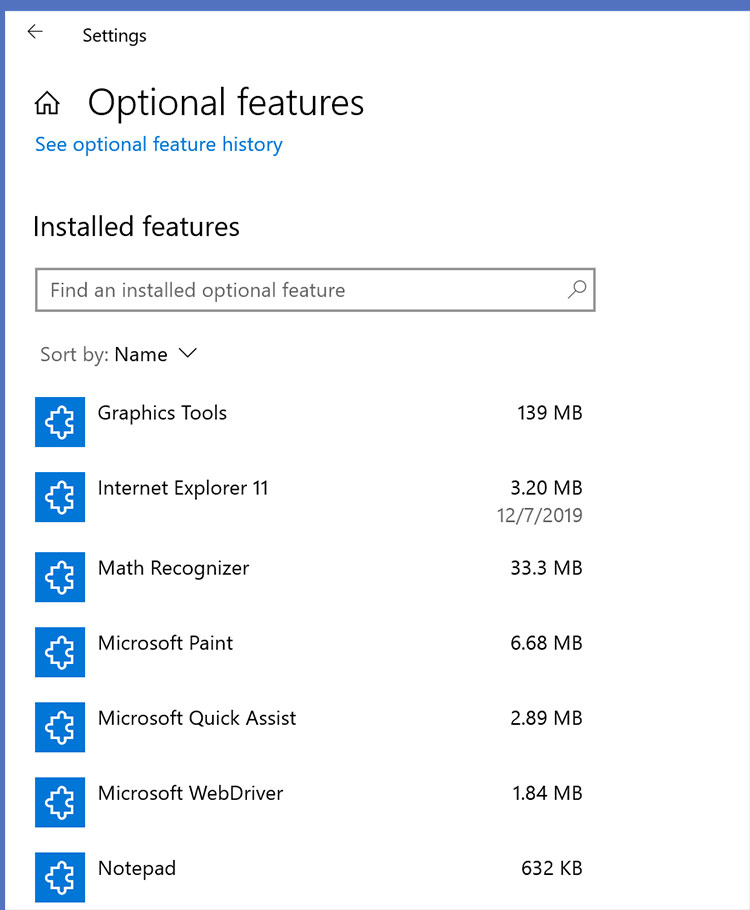Screen dimensions: 750x910
Task: Click the Graphics Tools feature name
Action: click(x=162, y=414)
